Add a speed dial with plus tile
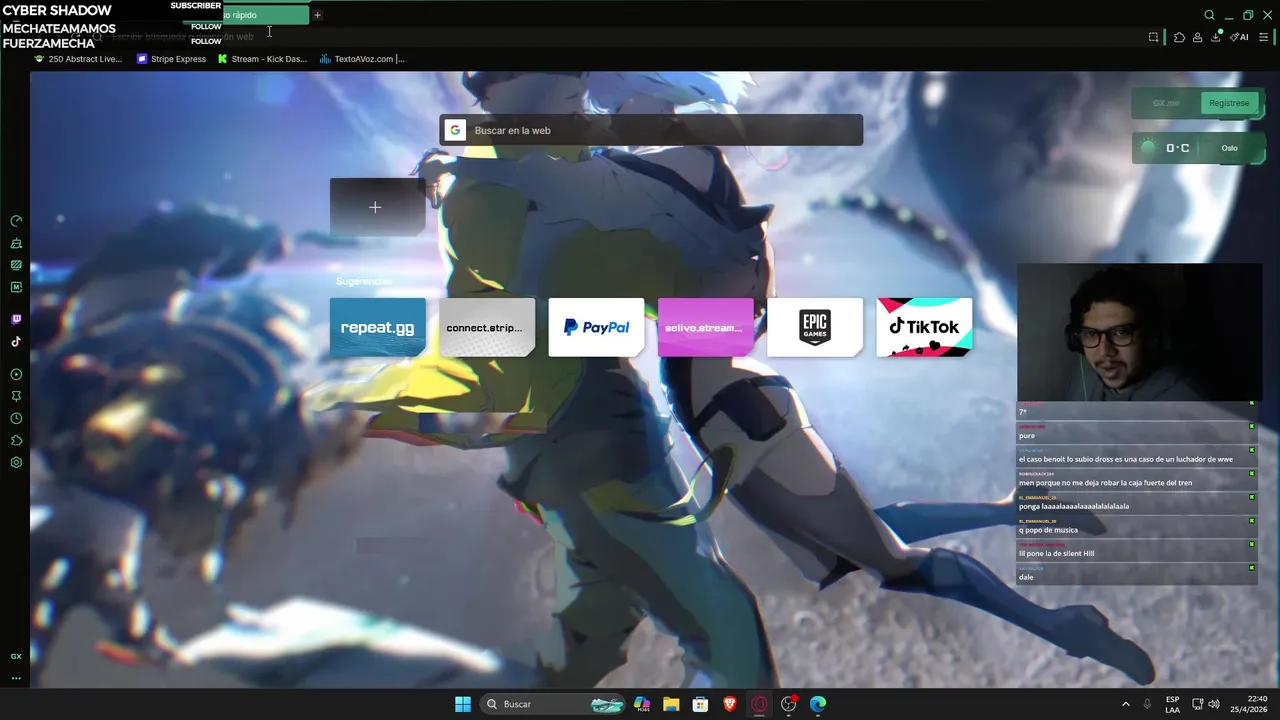 tap(377, 207)
